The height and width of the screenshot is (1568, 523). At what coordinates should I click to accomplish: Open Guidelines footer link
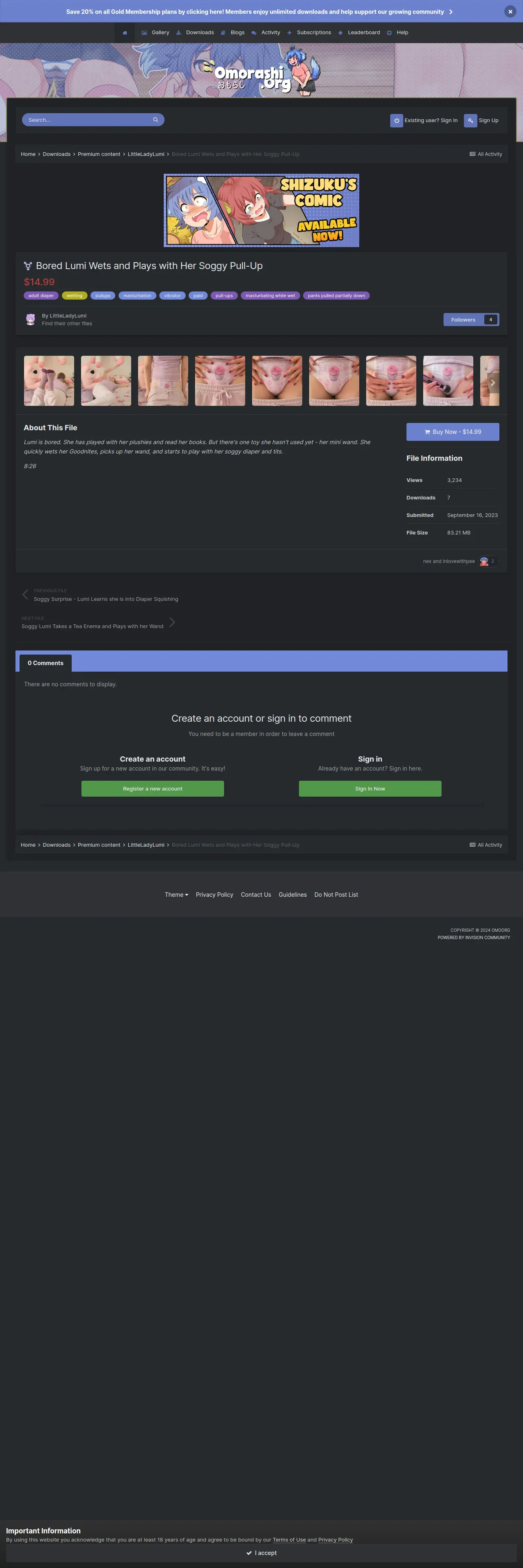tap(293, 895)
